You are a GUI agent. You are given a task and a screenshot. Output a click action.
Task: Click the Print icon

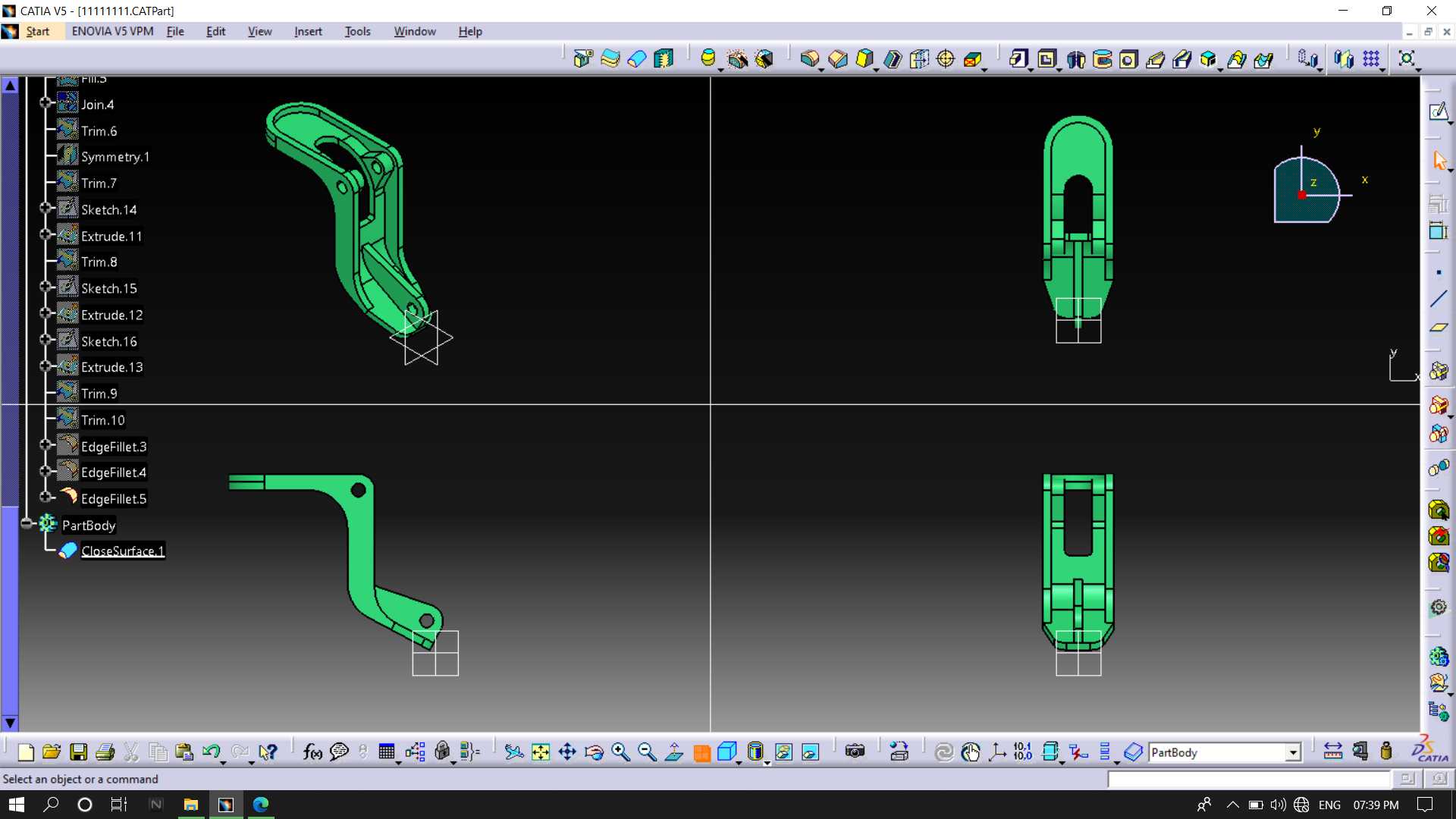point(105,752)
